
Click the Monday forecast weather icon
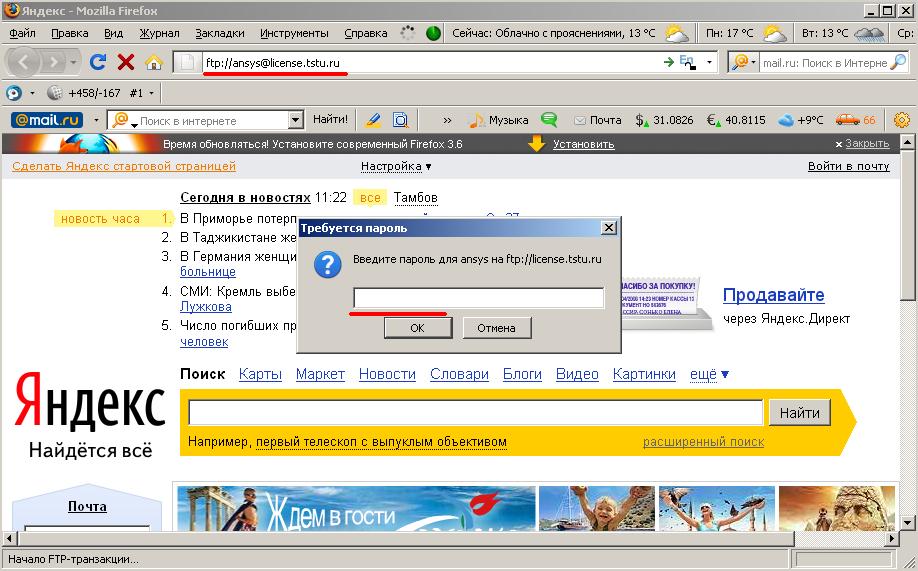tap(775, 33)
